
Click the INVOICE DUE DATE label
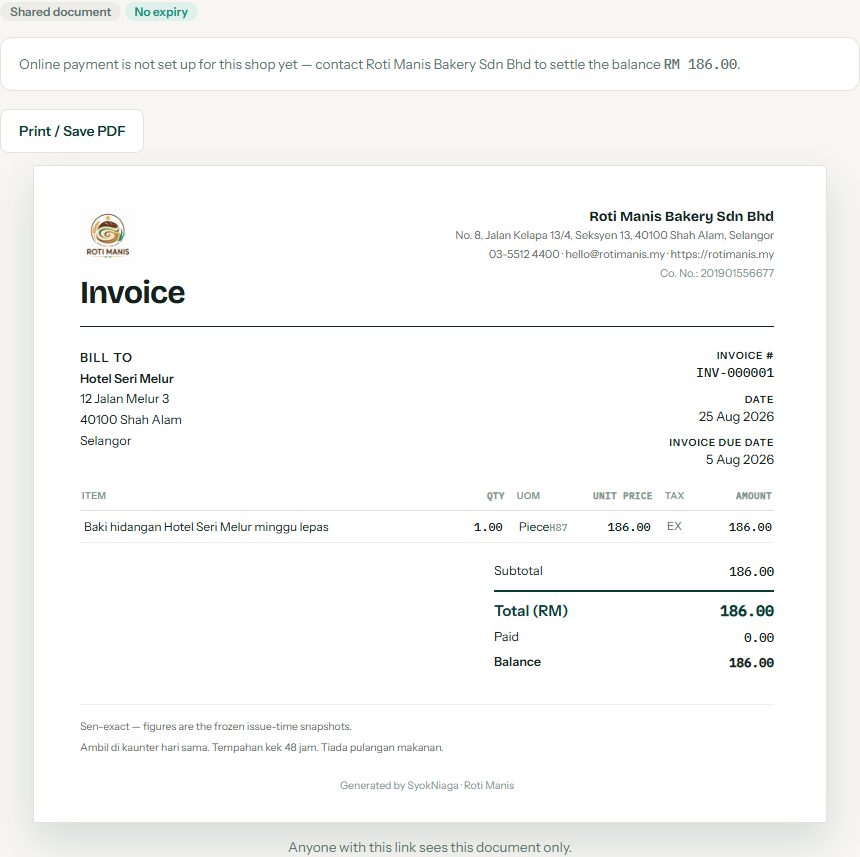pos(721,442)
